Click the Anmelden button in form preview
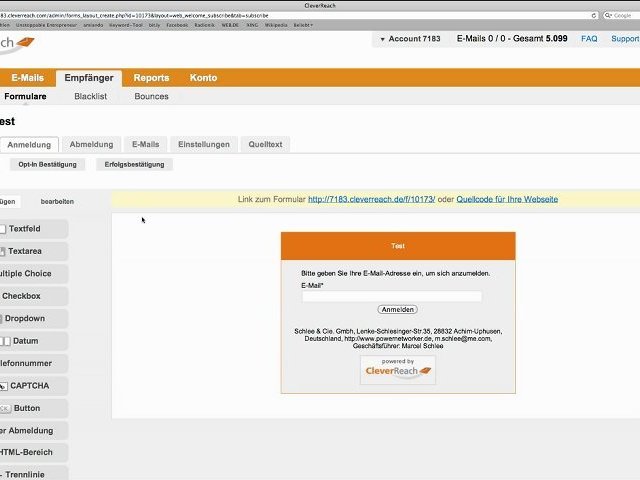Viewport: 640px width, 480px height. (x=398, y=309)
